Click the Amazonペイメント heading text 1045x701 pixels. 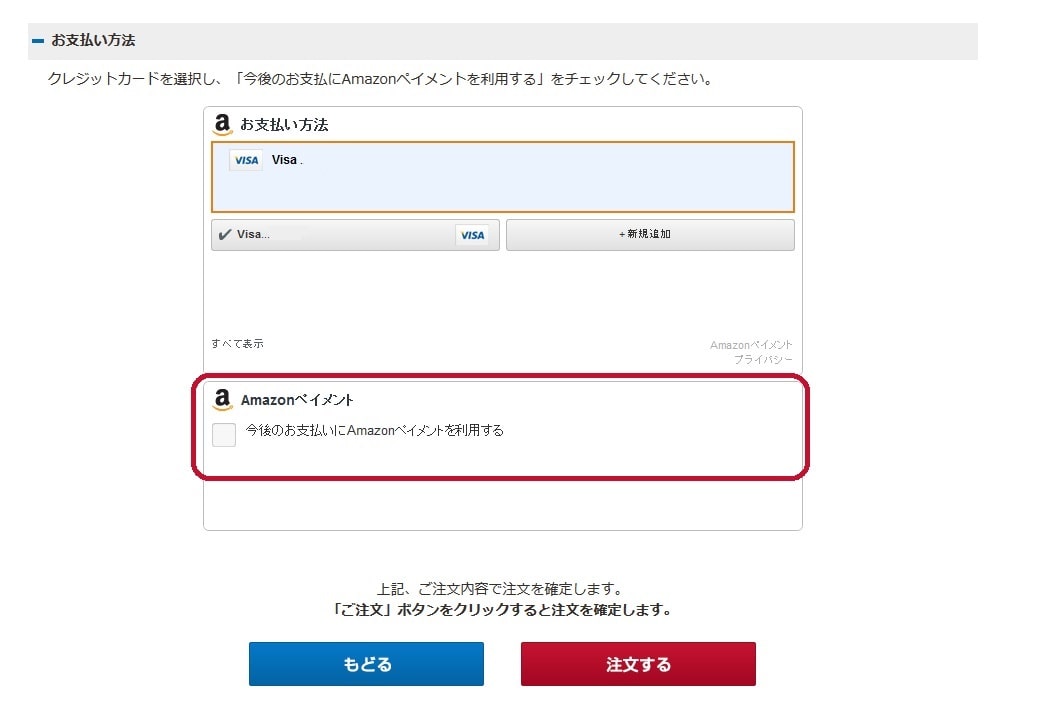coord(297,400)
